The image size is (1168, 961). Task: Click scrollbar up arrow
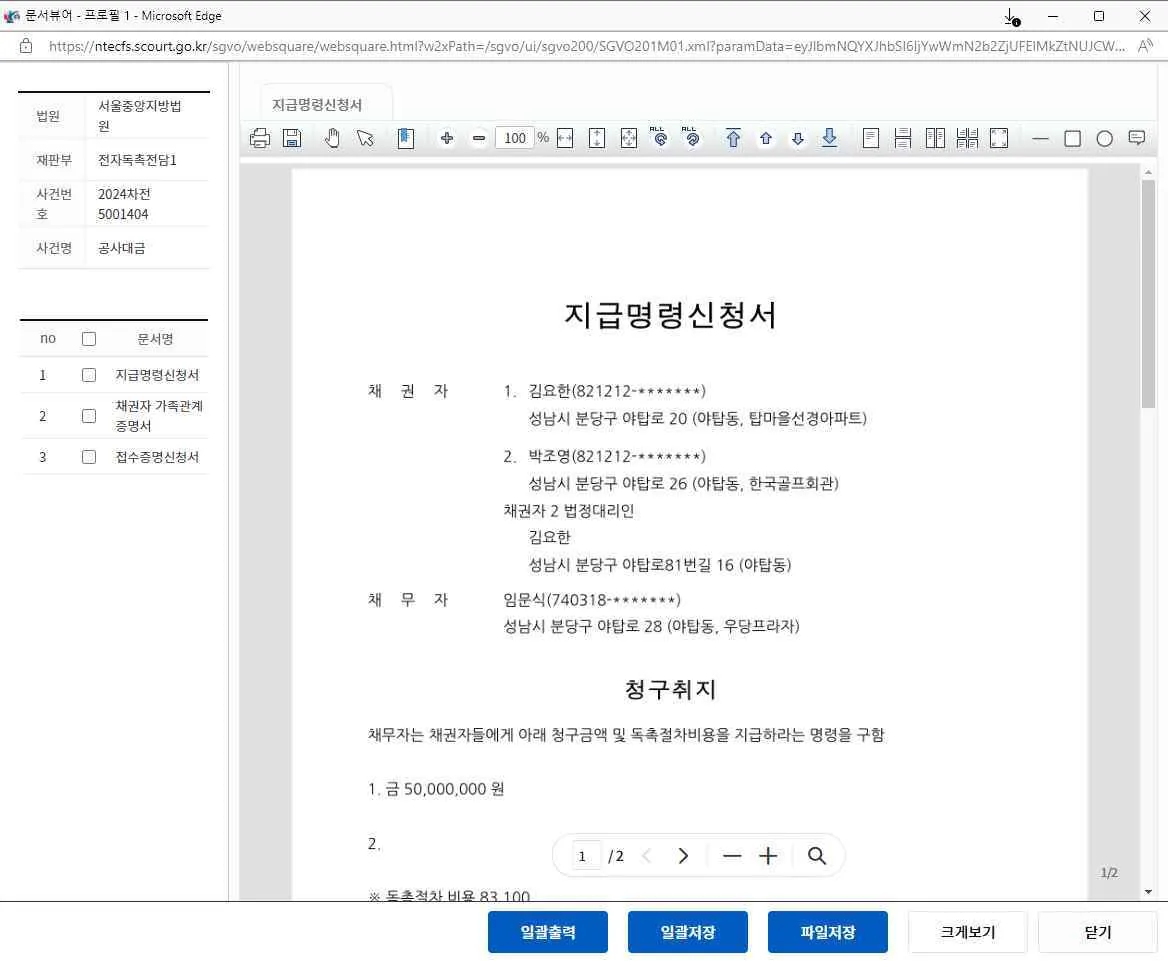tap(1148, 172)
